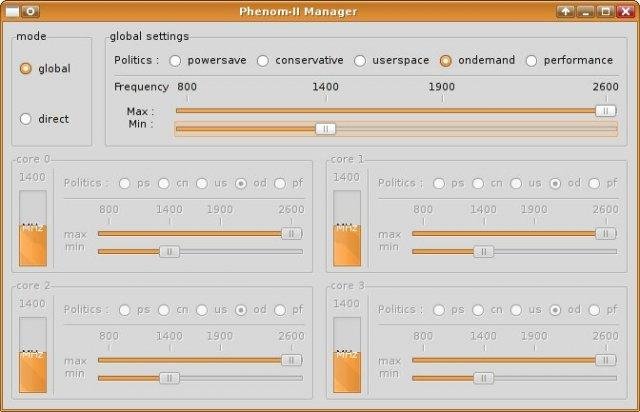Select cn radio for core 0

point(164,183)
